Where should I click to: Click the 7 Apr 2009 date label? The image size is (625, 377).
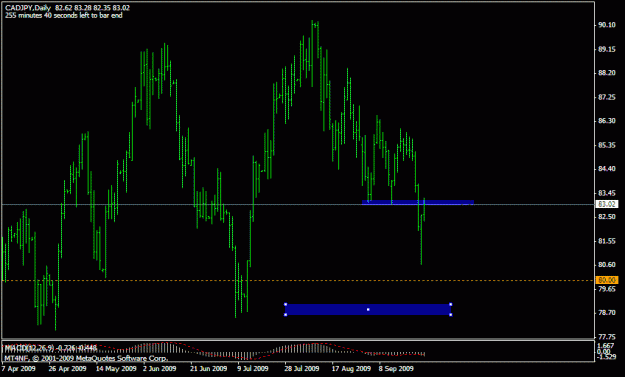click(x=19, y=369)
